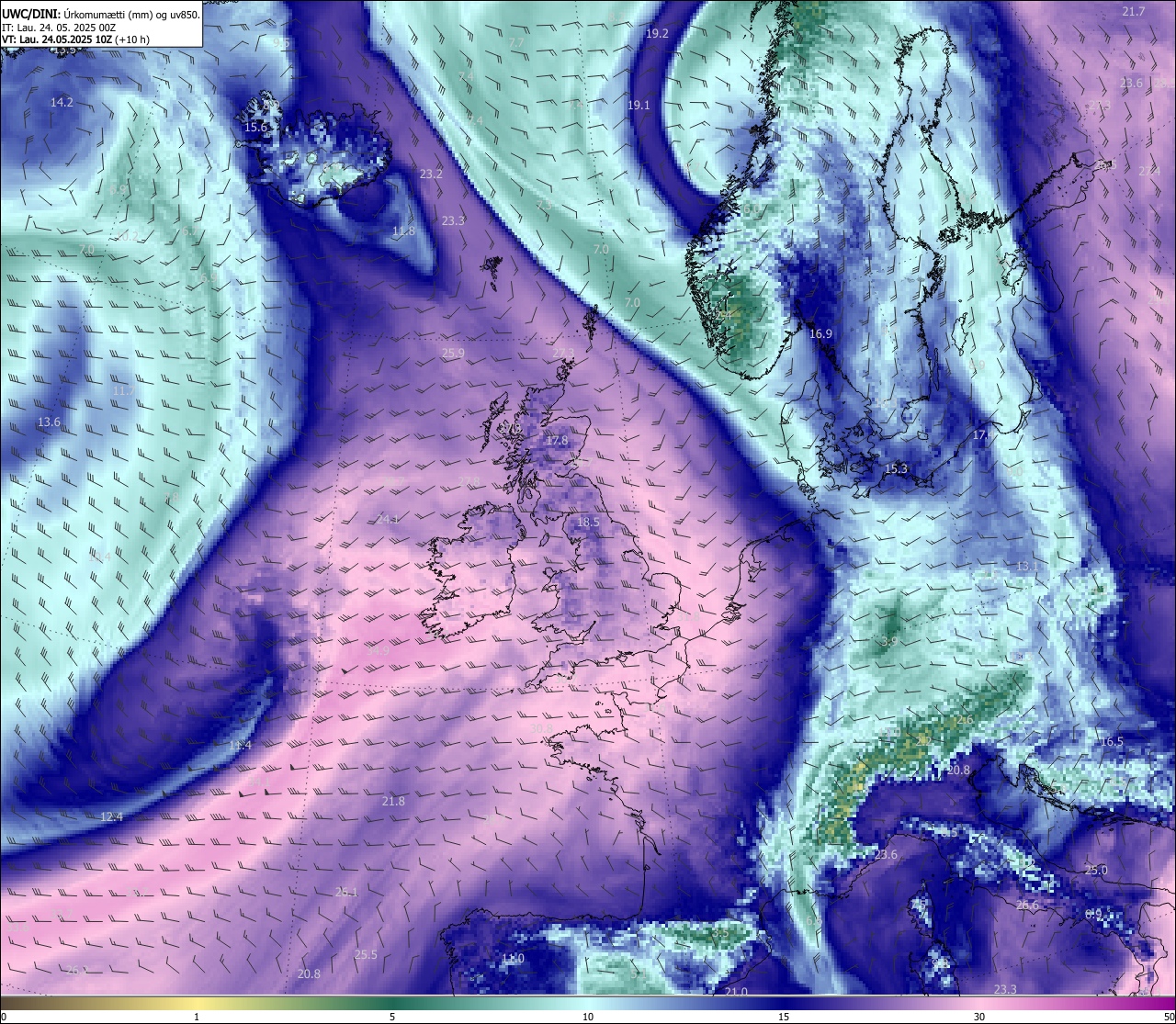The height and width of the screenshot is (1024, 1176).
Task: Click the colorbar tick label 10
Action: (x=588, y=1017)
